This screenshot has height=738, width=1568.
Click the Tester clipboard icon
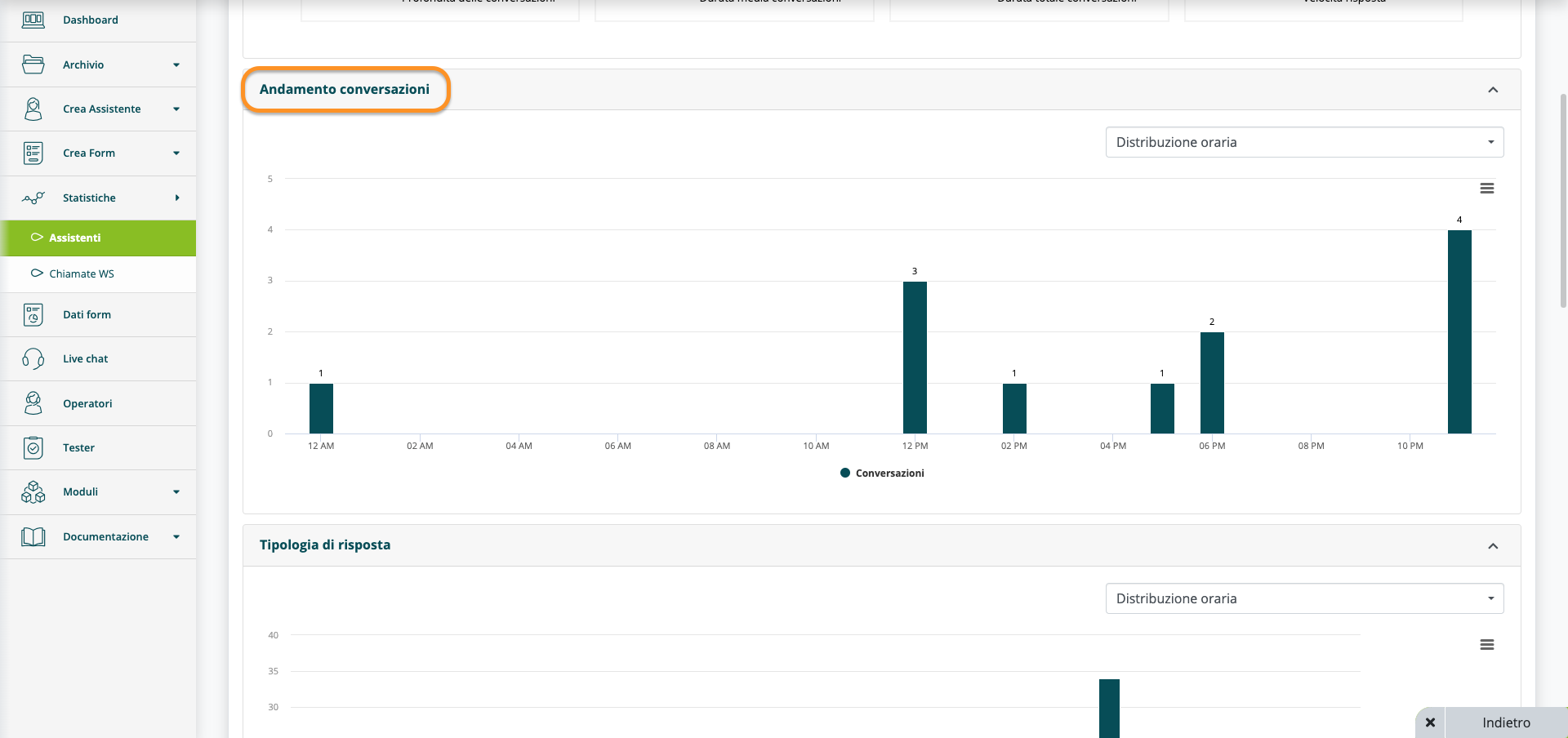pos(33,447)
